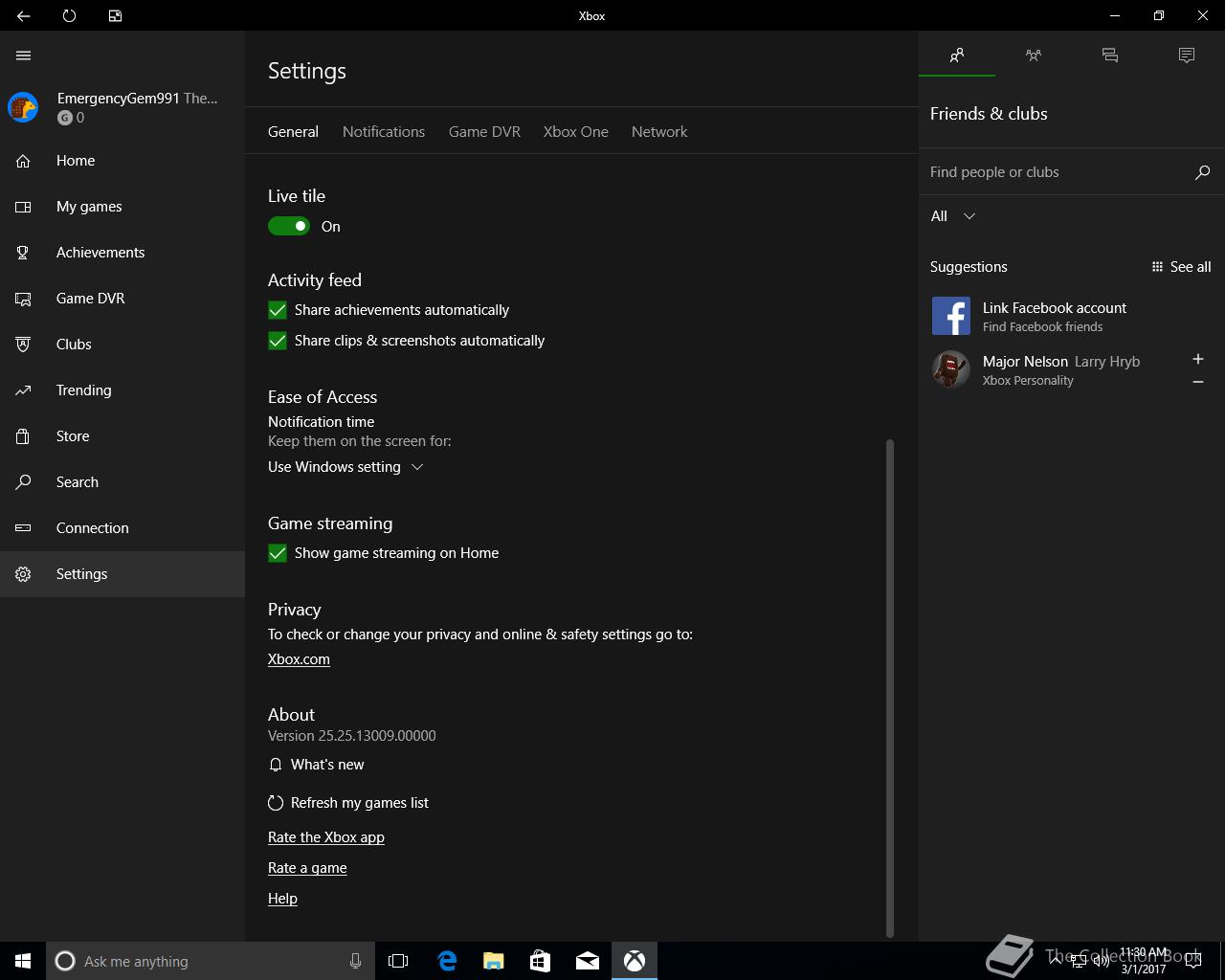
Task: Turn off the Live tile toggle
Action: coord(289,227)
